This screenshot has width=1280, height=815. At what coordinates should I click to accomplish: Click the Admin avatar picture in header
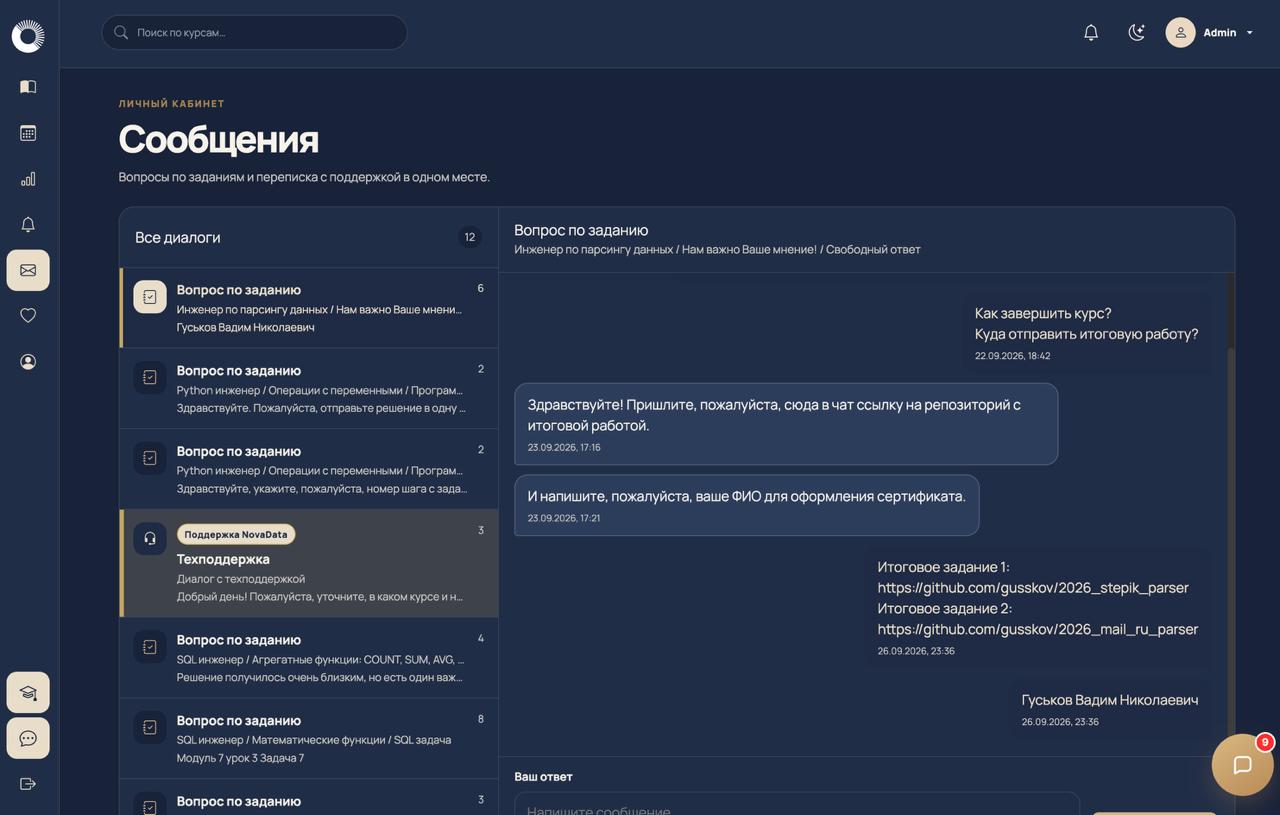tap(1180, 33)
